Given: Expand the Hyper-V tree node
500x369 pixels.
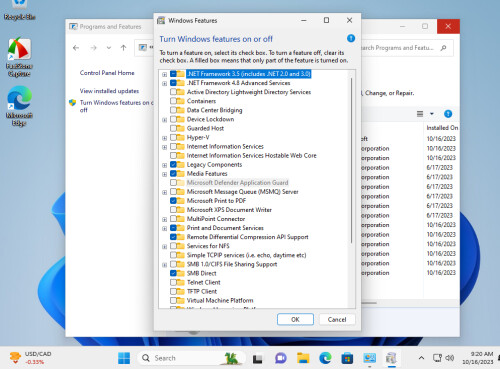Looking at the screenshot, I should tap(164, 138).
